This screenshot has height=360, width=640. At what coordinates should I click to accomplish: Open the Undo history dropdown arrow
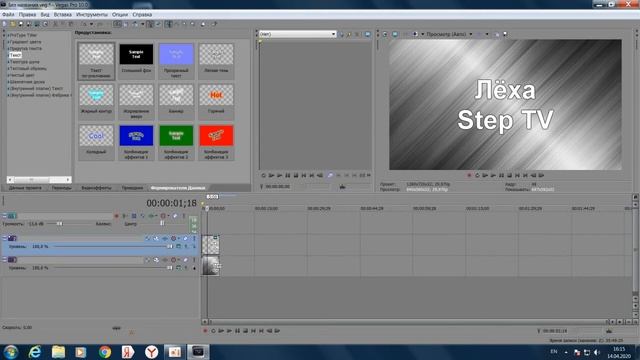click(91, 24)
